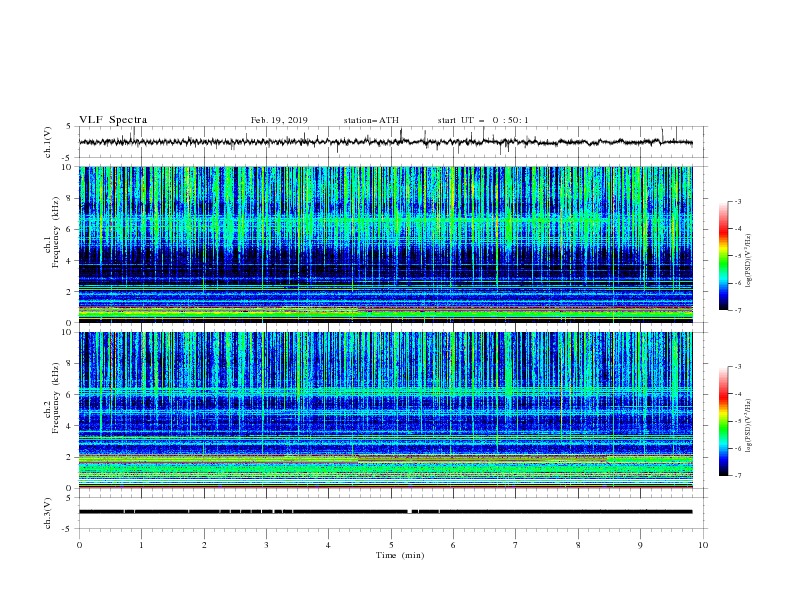Click time axis tick label "1"
Screen dimensions: 792x612
click(141, 545)
